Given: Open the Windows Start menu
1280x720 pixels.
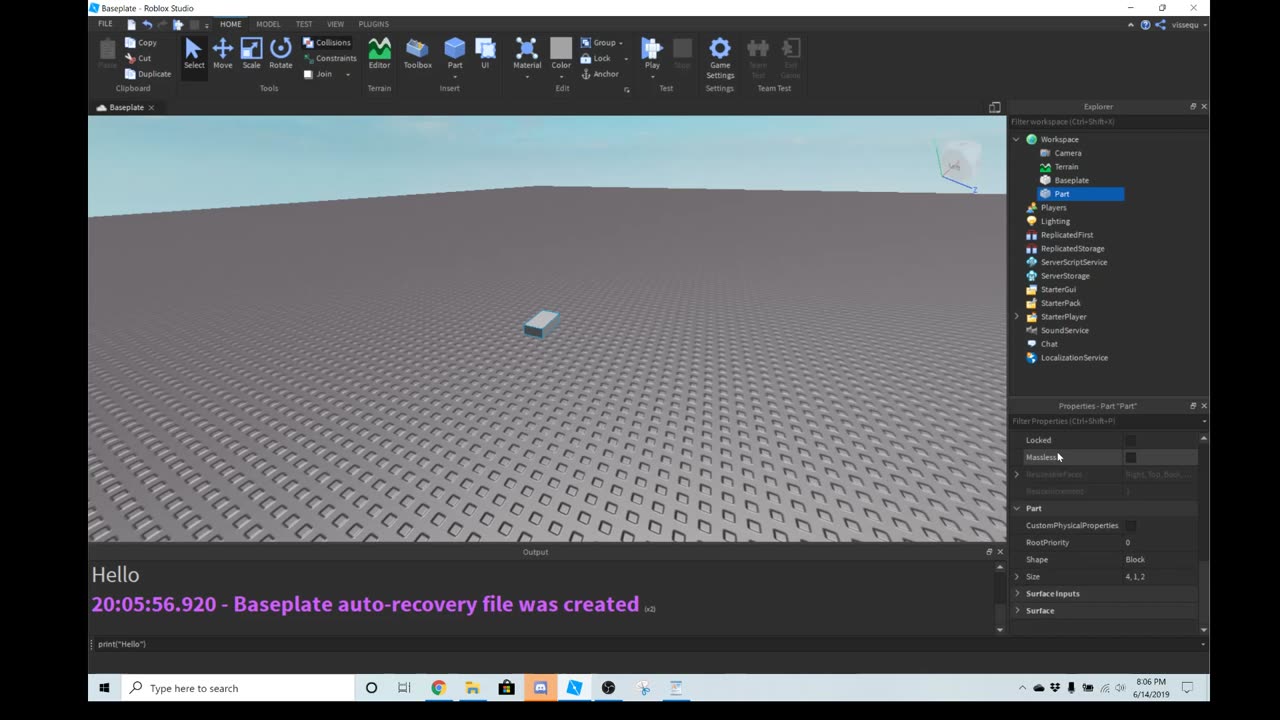Looking at the screenshot, I should pyautogui.click(x=104, y=688).
